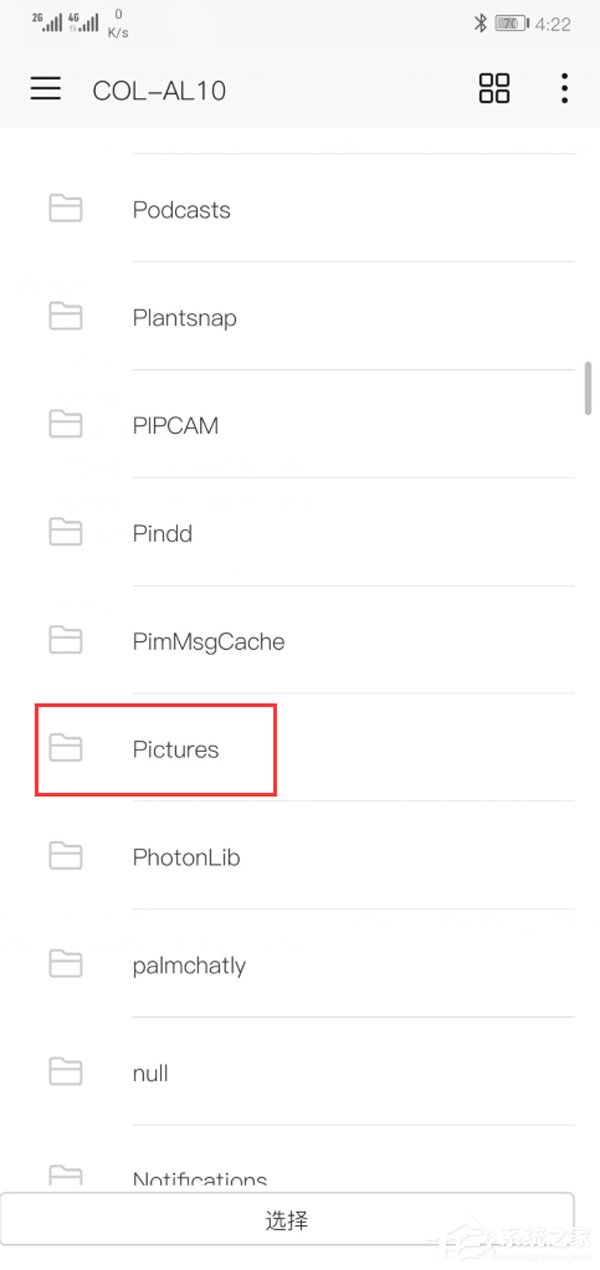
Task: Open the PimMsgCache folder
Action: click(300, 641)
